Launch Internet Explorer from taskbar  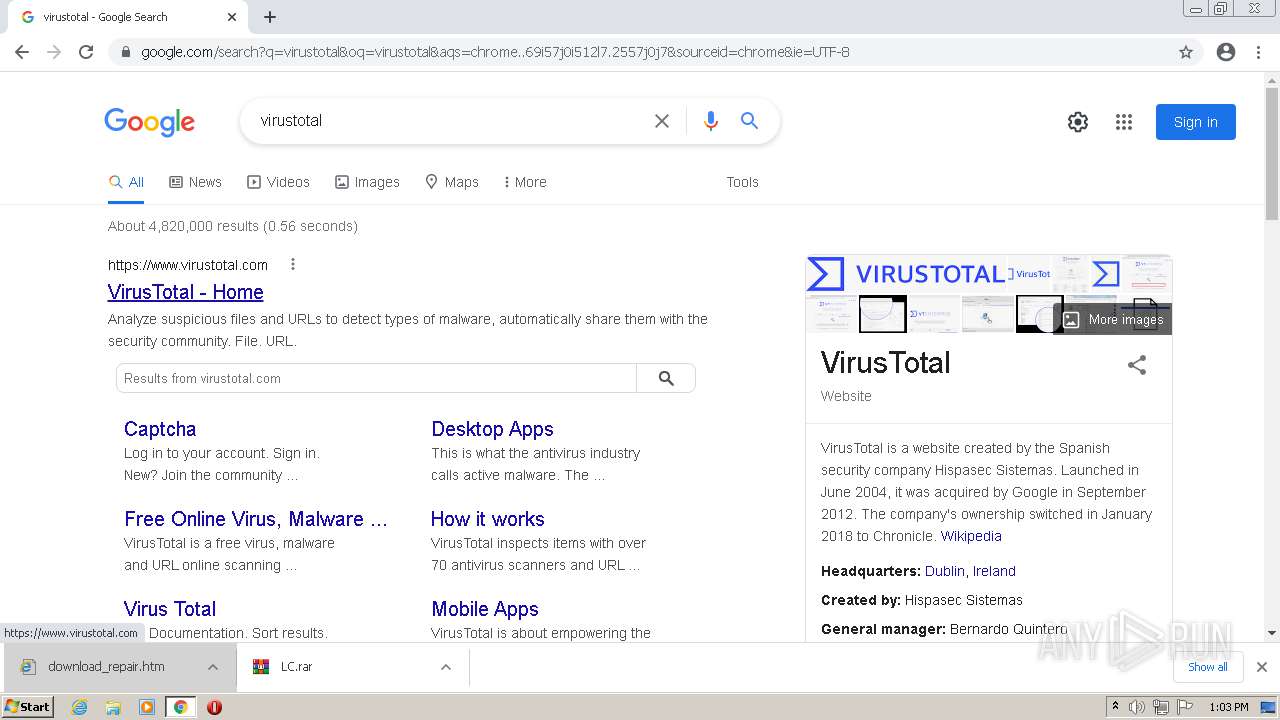tap(80, 707)
